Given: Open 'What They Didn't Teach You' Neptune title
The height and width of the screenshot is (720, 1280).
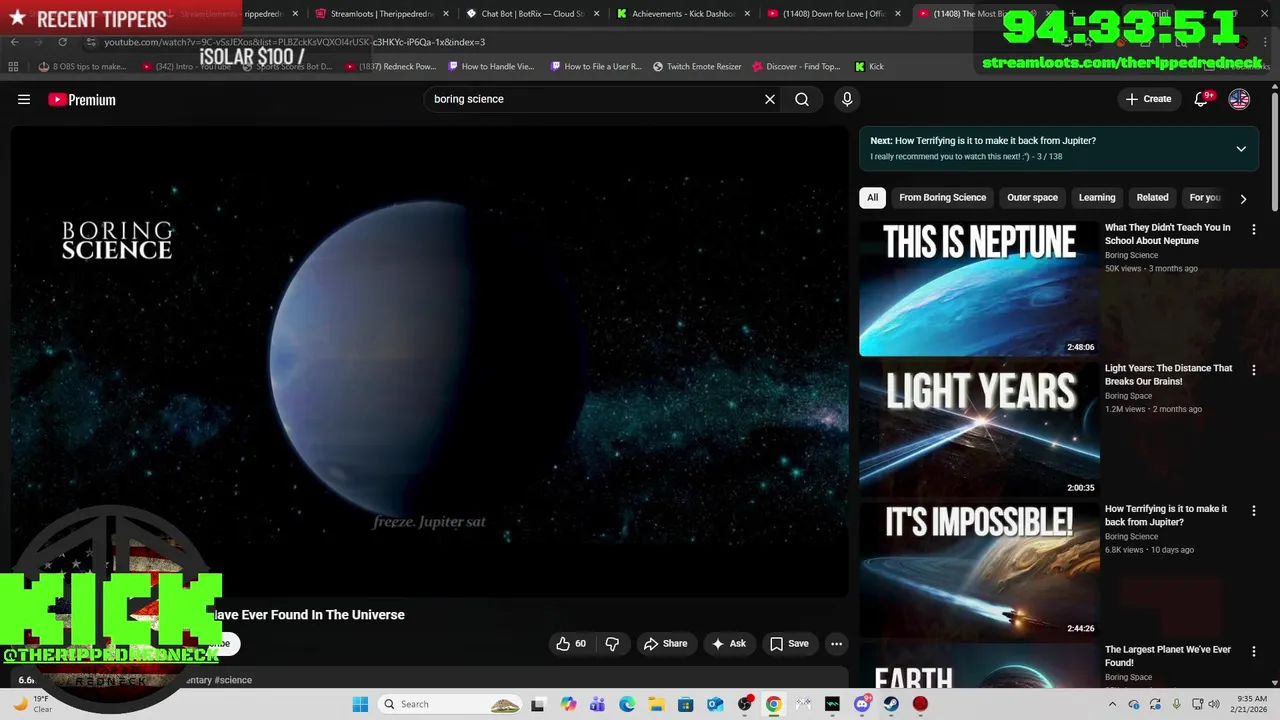Looking at the screenshot, I should pyautogui.click(x=1167, y=234).
